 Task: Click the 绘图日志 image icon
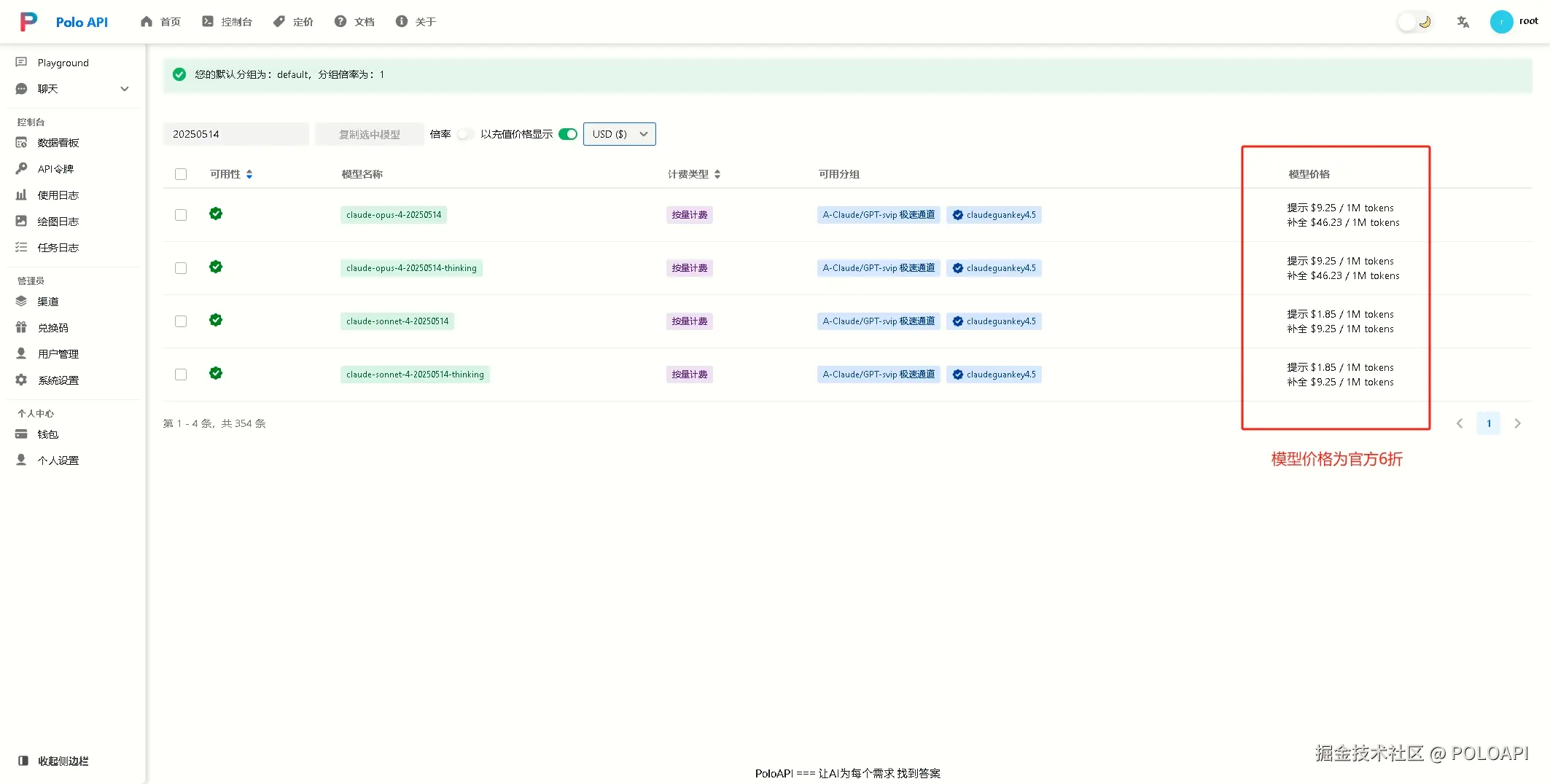point(21,222)
